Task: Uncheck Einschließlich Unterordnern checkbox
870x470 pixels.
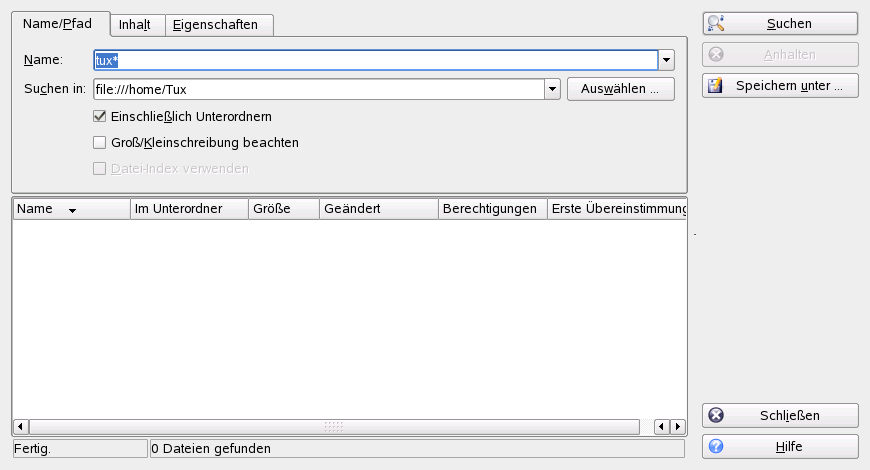Action: [99, 116]
